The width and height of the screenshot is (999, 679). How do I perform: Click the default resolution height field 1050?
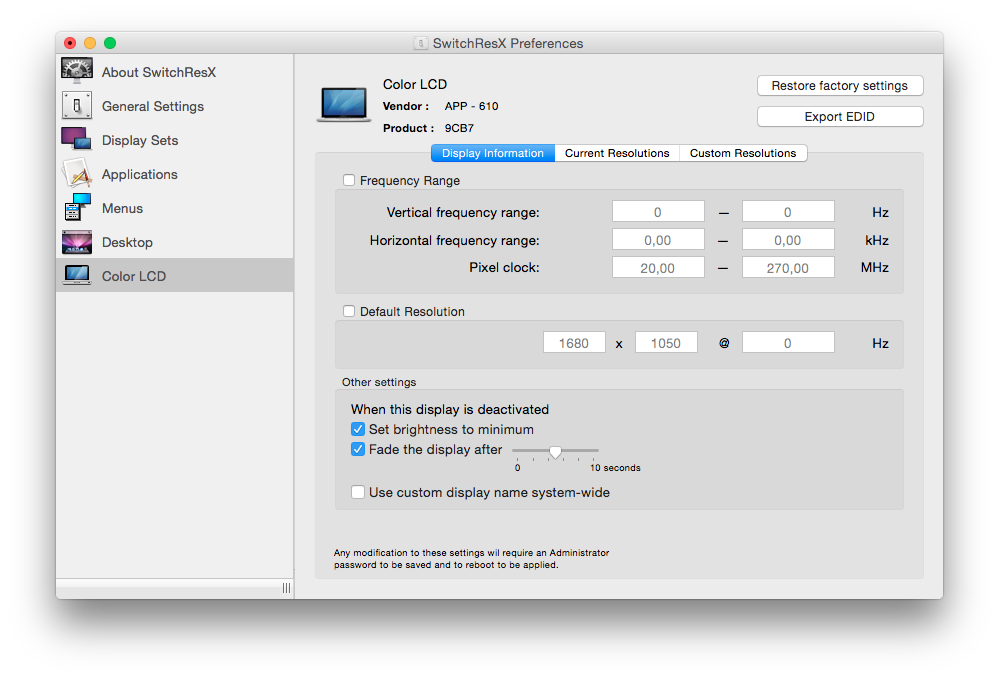click(666, 343)
